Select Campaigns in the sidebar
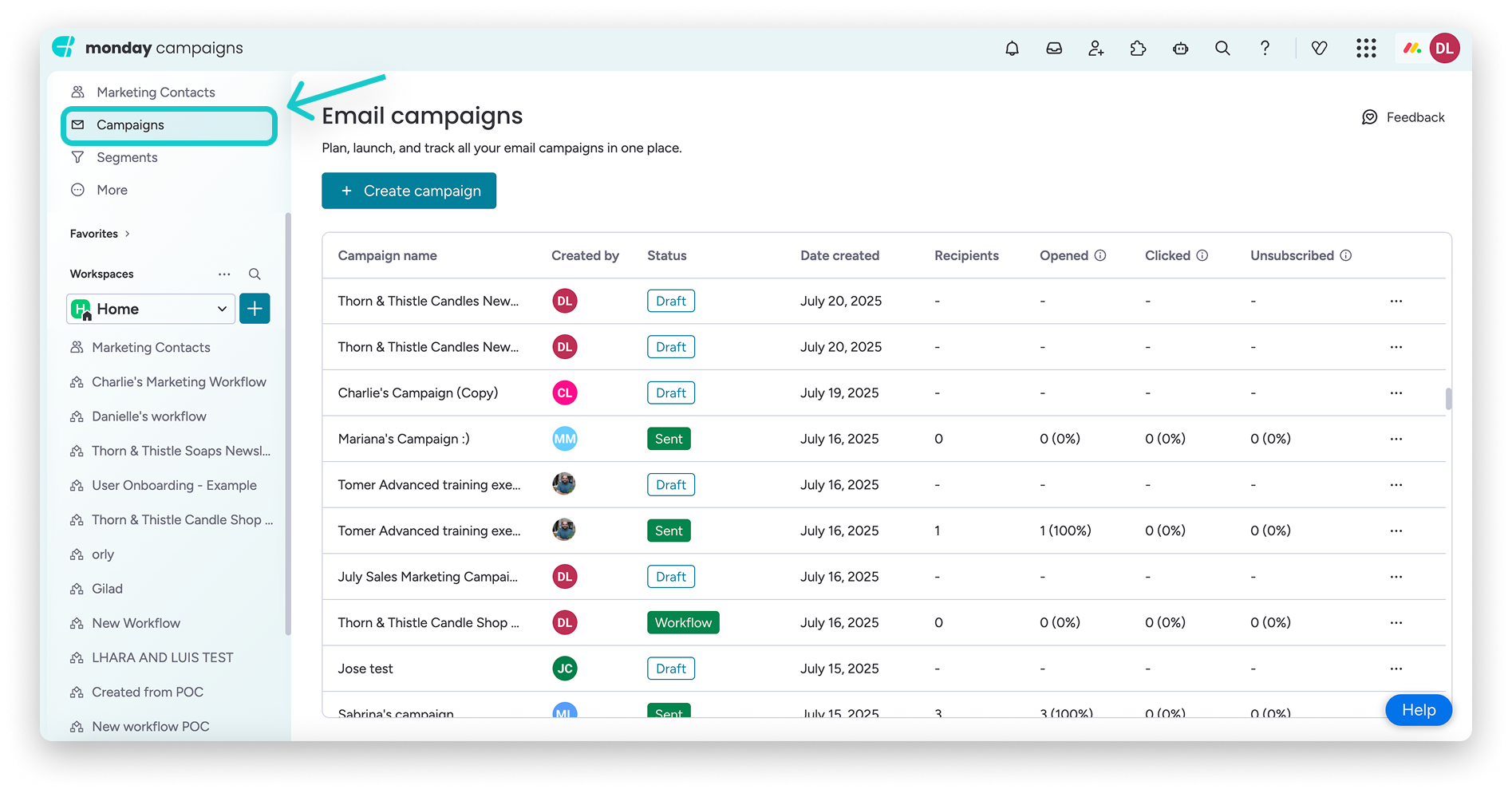Image resolution: width=1512 pixels, height=793 pixels. (x=169, y=125)
